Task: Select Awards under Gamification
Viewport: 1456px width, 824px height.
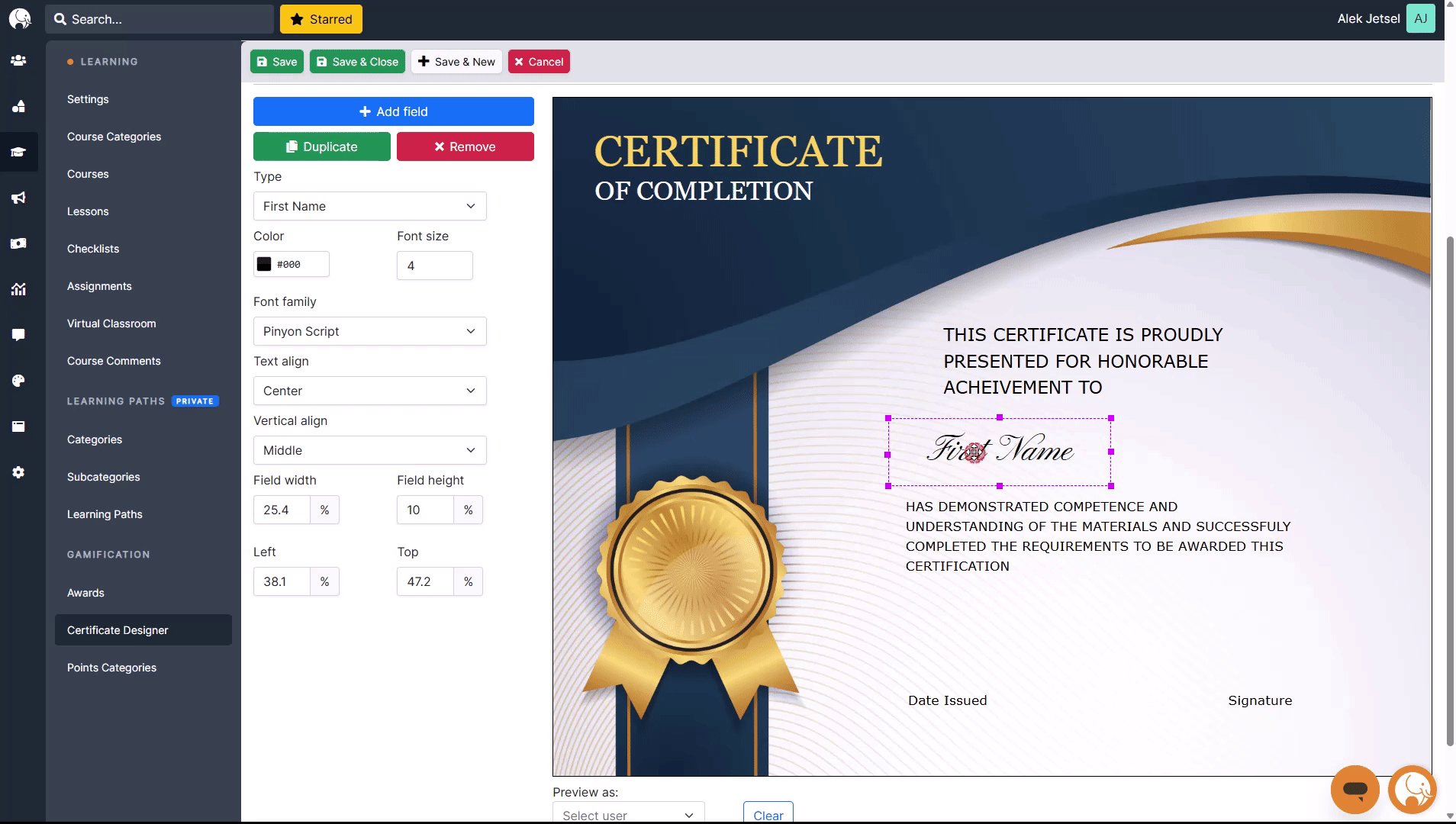Action: [x=85, y=593]
